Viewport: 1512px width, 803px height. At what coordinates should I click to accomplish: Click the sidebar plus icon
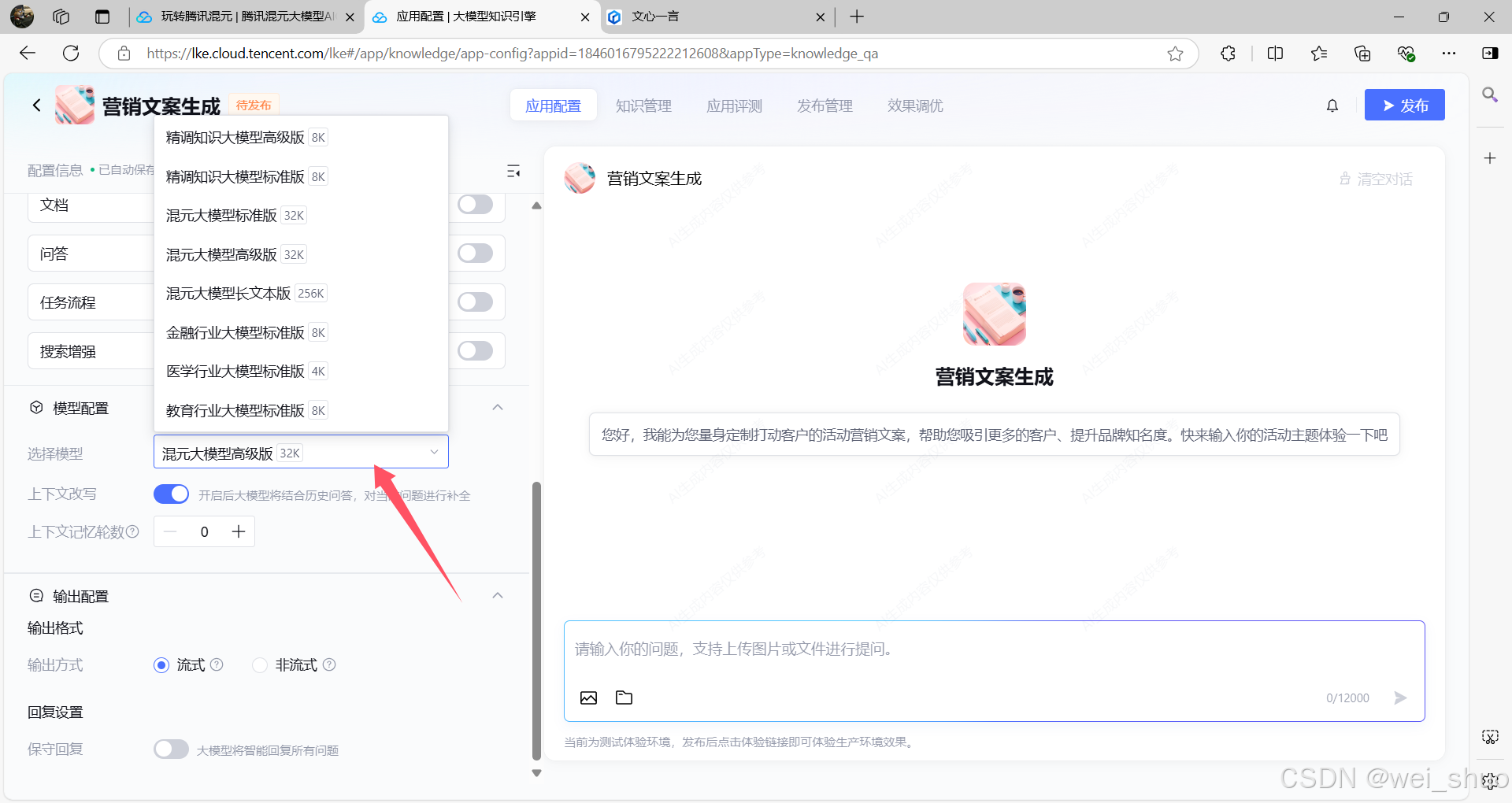tap(1490, 158)
